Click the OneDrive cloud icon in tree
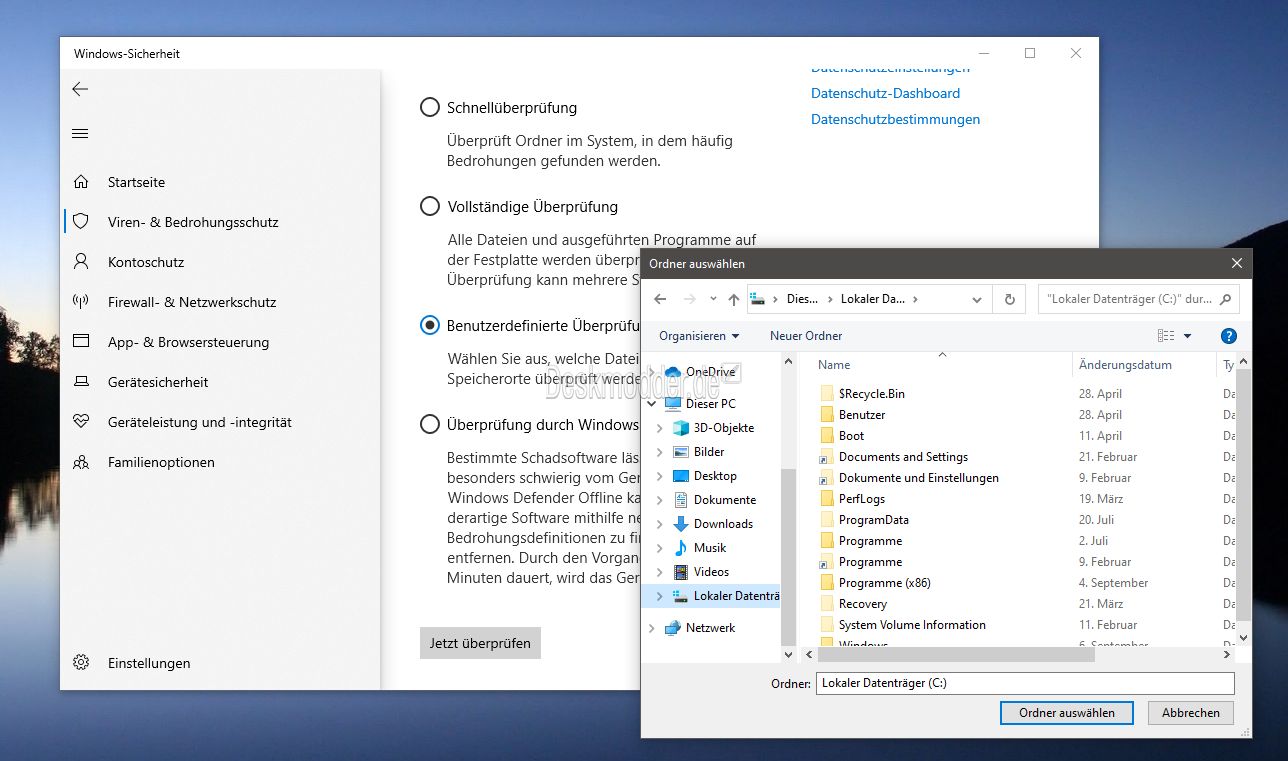The width and height of the screenshot is (1288, 761). pos(673,372)
